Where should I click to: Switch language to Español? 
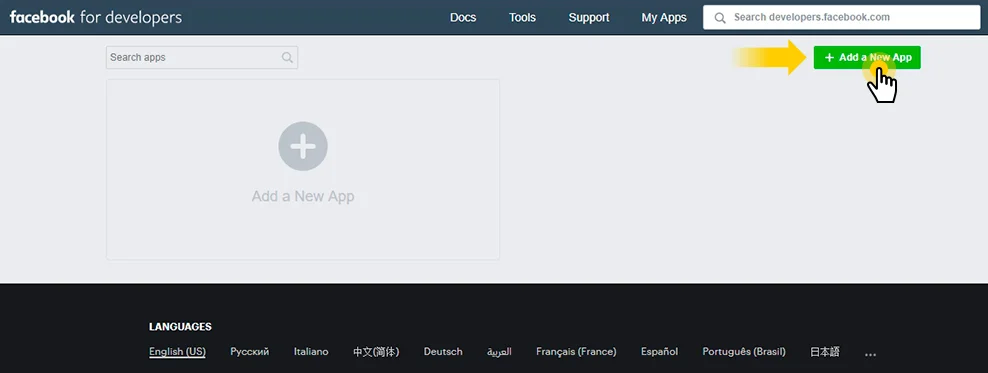click(659, 352)
